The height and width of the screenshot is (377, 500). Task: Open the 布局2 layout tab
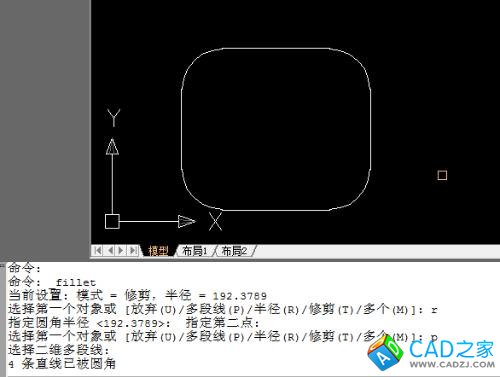coord(235,251)
